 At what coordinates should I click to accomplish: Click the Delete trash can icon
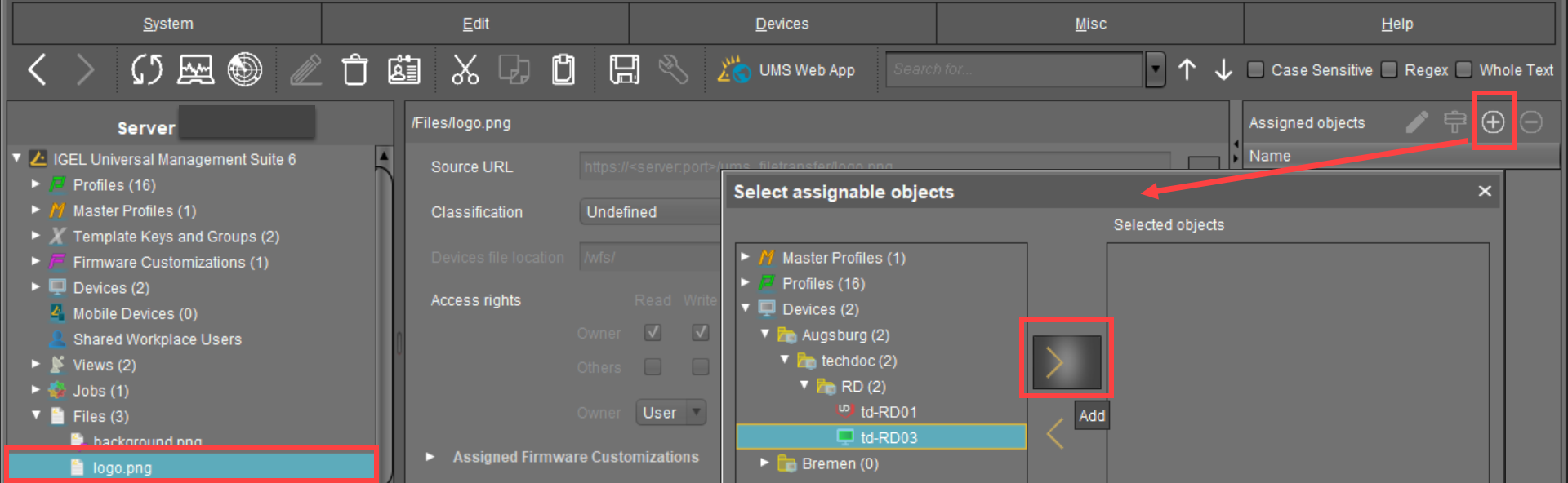(354, 70)
